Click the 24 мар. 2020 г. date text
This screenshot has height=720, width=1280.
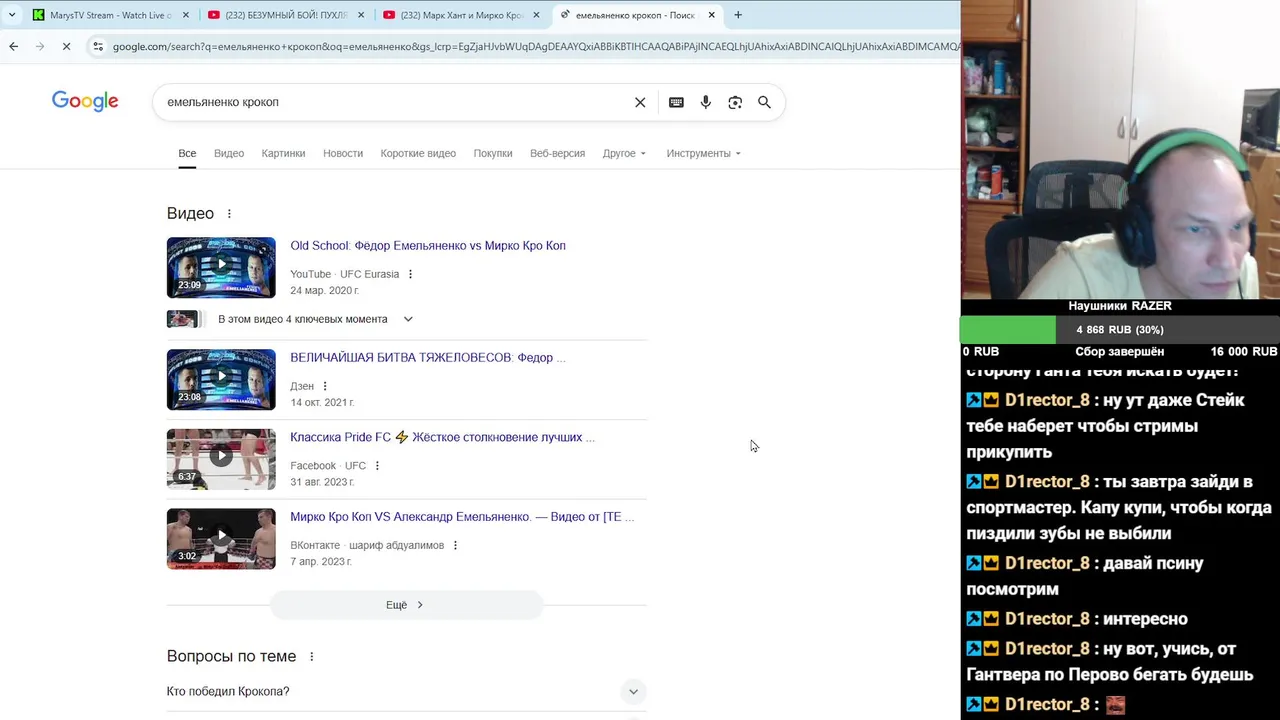(324, 290)
